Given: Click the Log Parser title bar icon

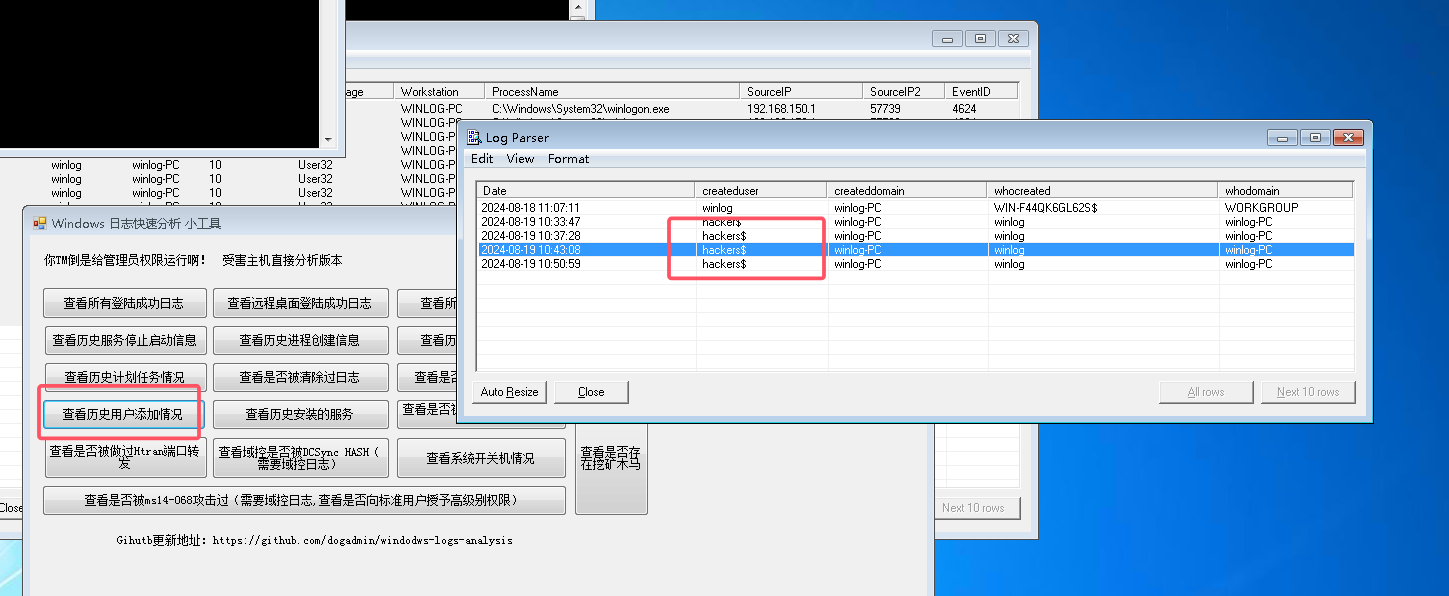Looking at the screenshot, I should point(474,137).
